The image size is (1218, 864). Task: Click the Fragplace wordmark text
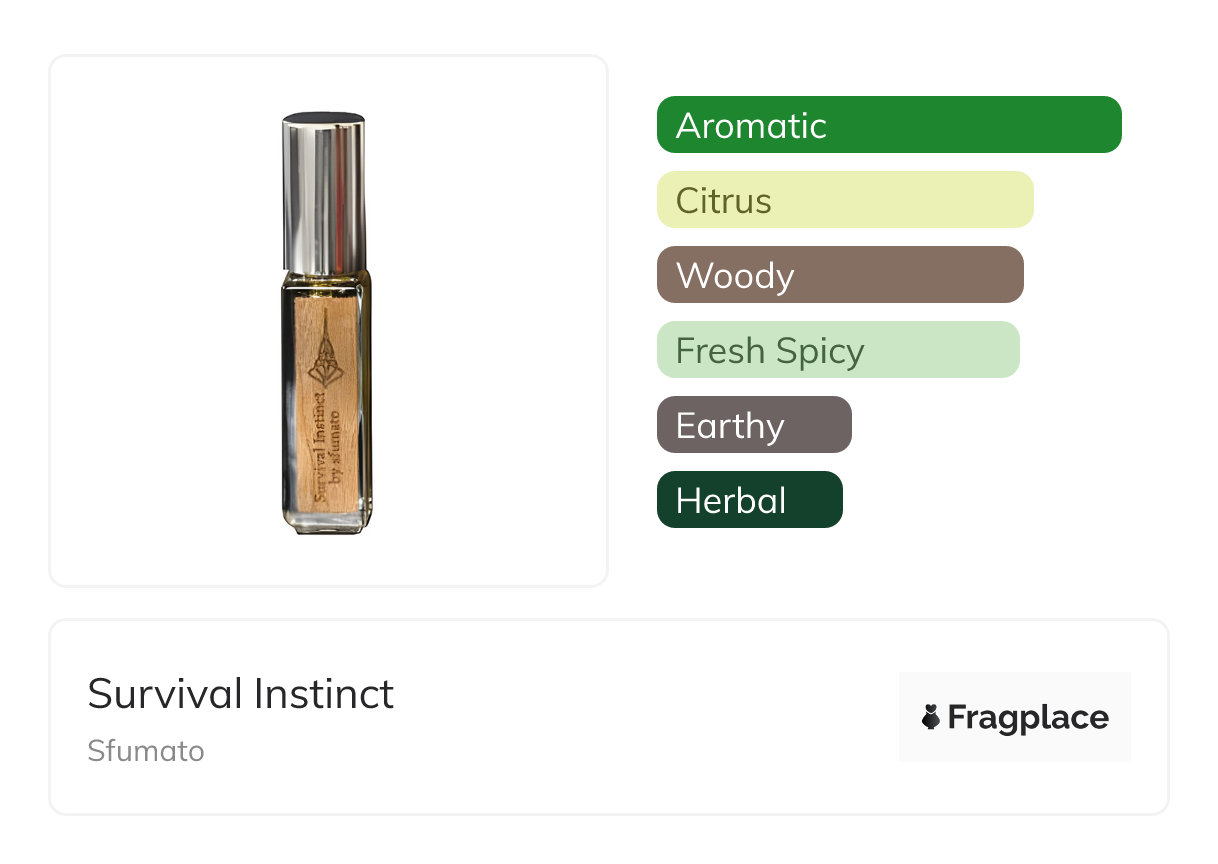(1028, 717)
